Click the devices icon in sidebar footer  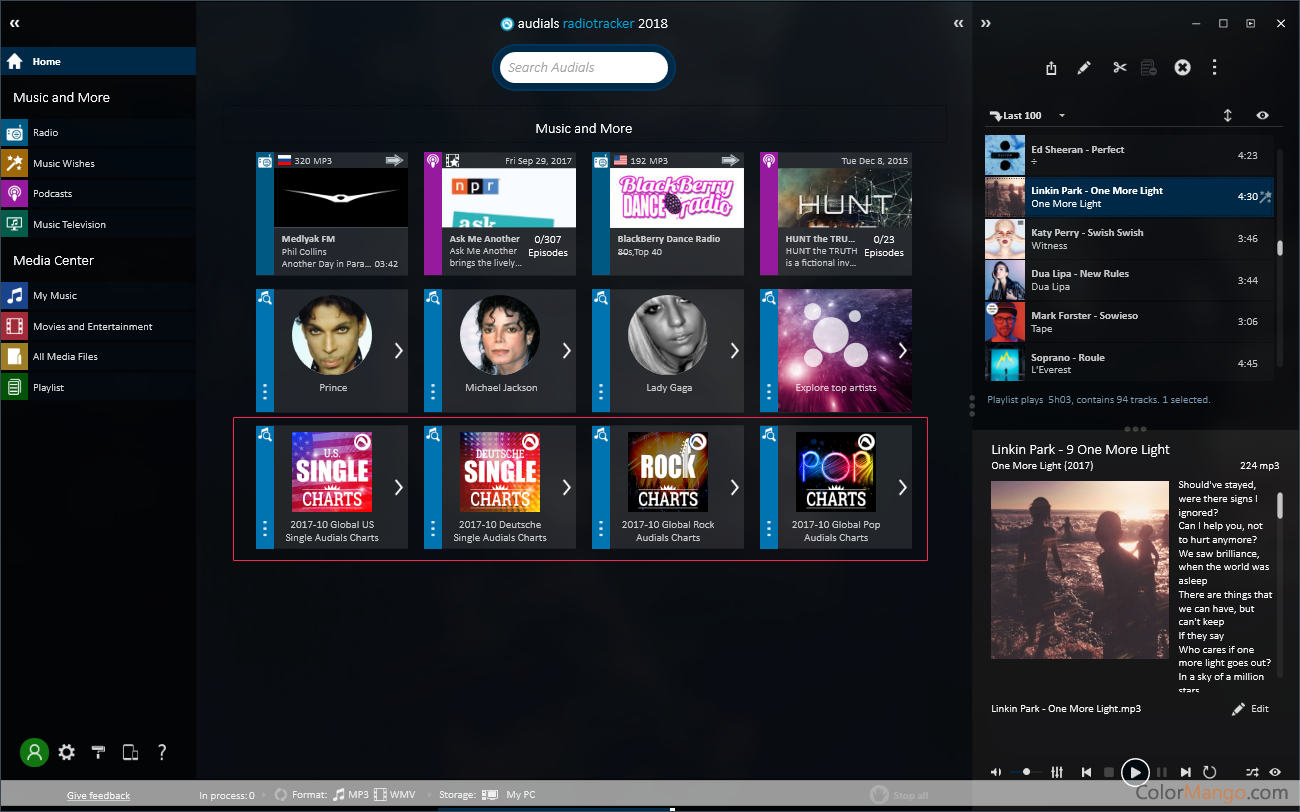130,752
